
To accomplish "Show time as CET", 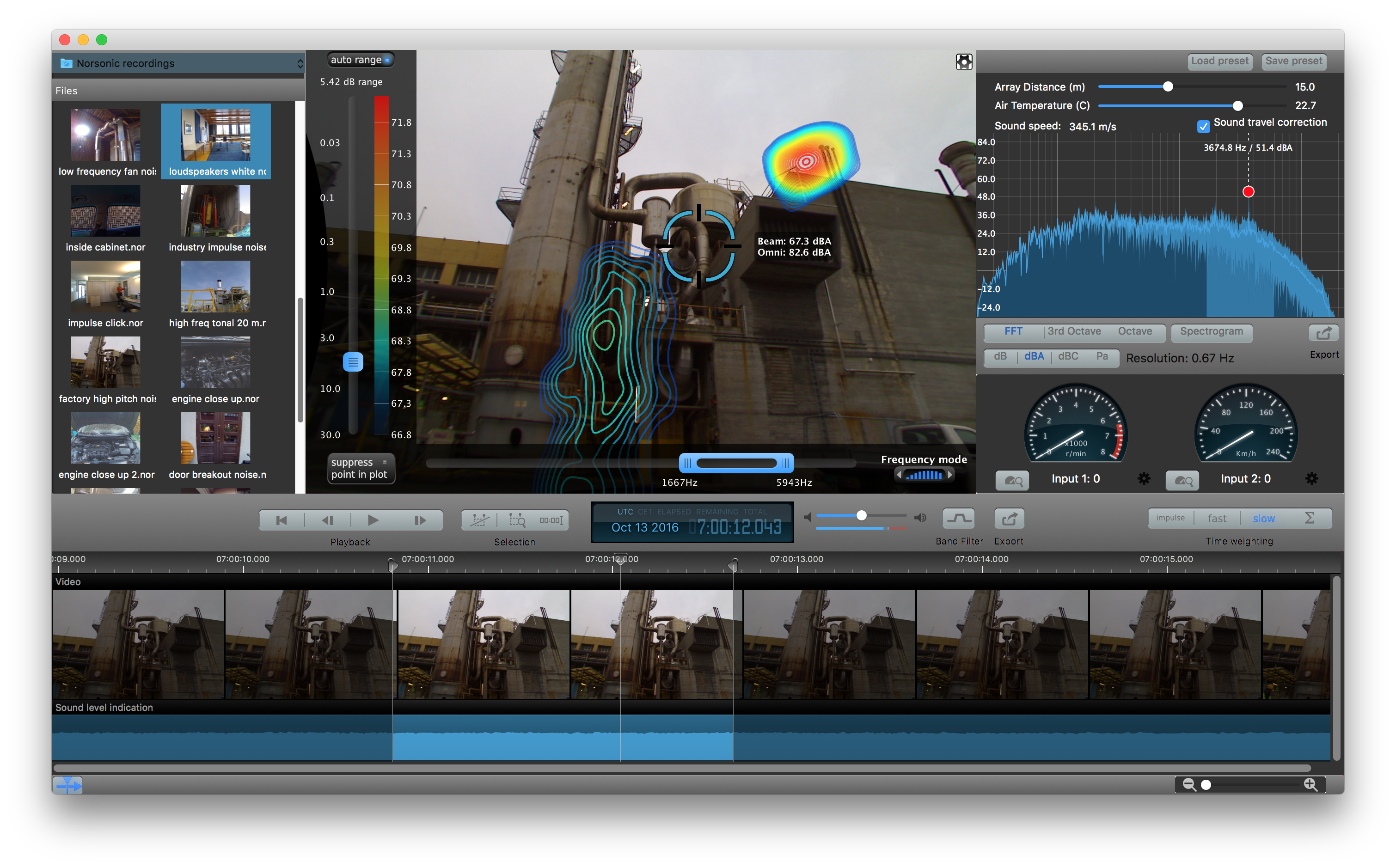I will pos(645,512).
